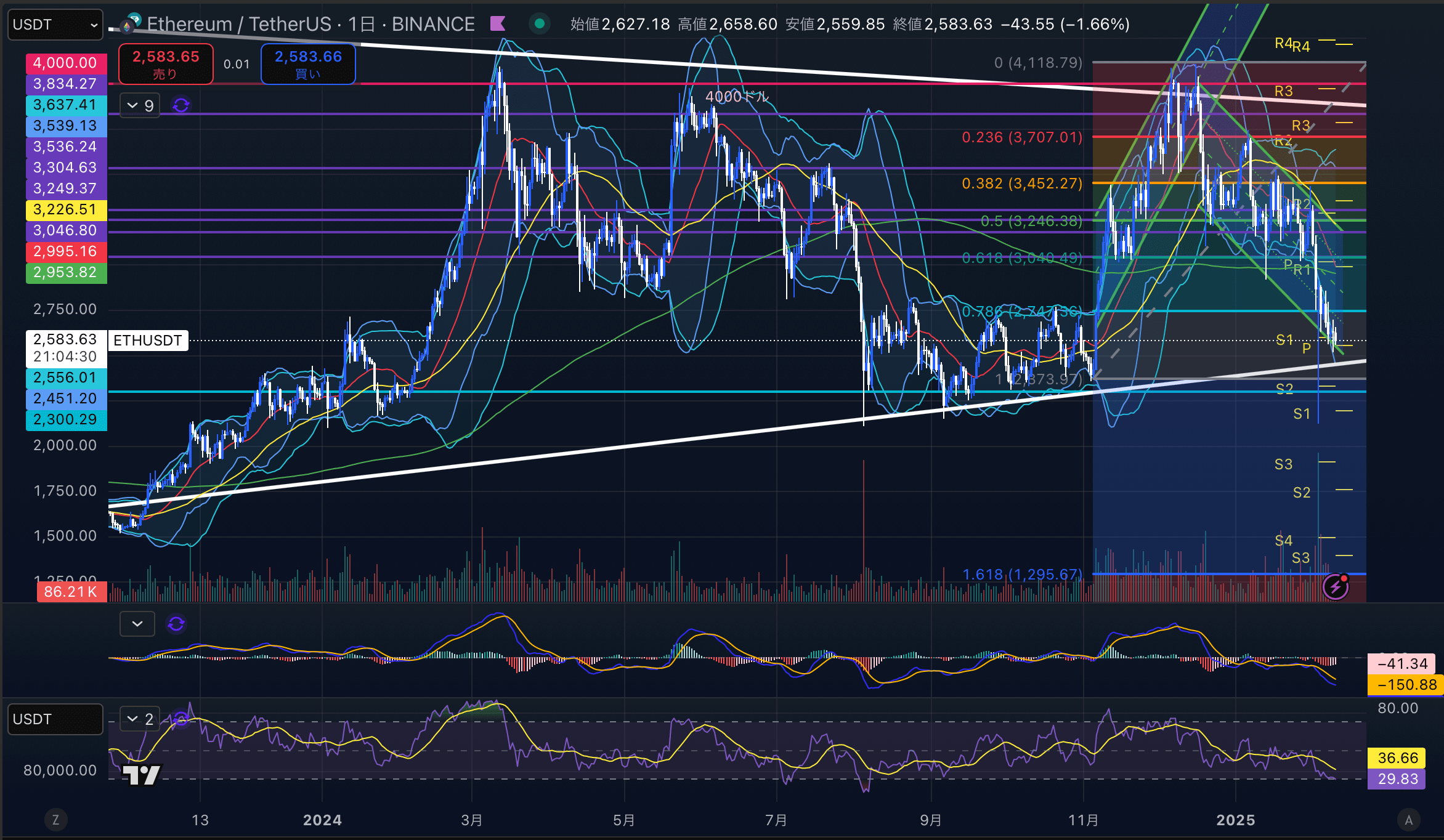Select the green 2,953.82 price label

66,272
